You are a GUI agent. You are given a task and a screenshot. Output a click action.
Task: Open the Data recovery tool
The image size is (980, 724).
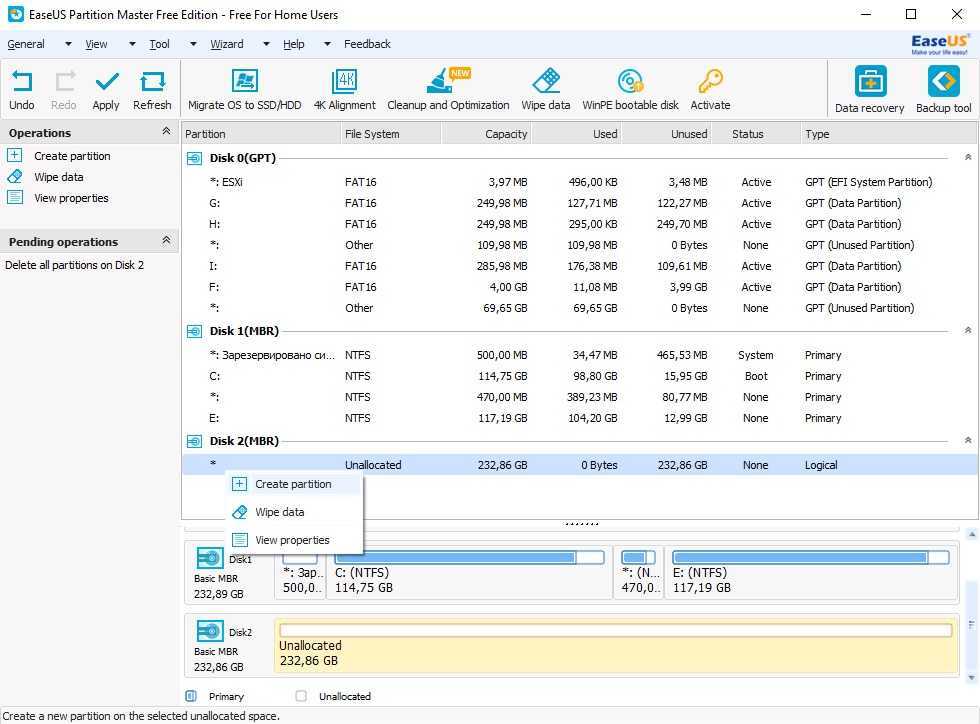[x=869, y=83]
